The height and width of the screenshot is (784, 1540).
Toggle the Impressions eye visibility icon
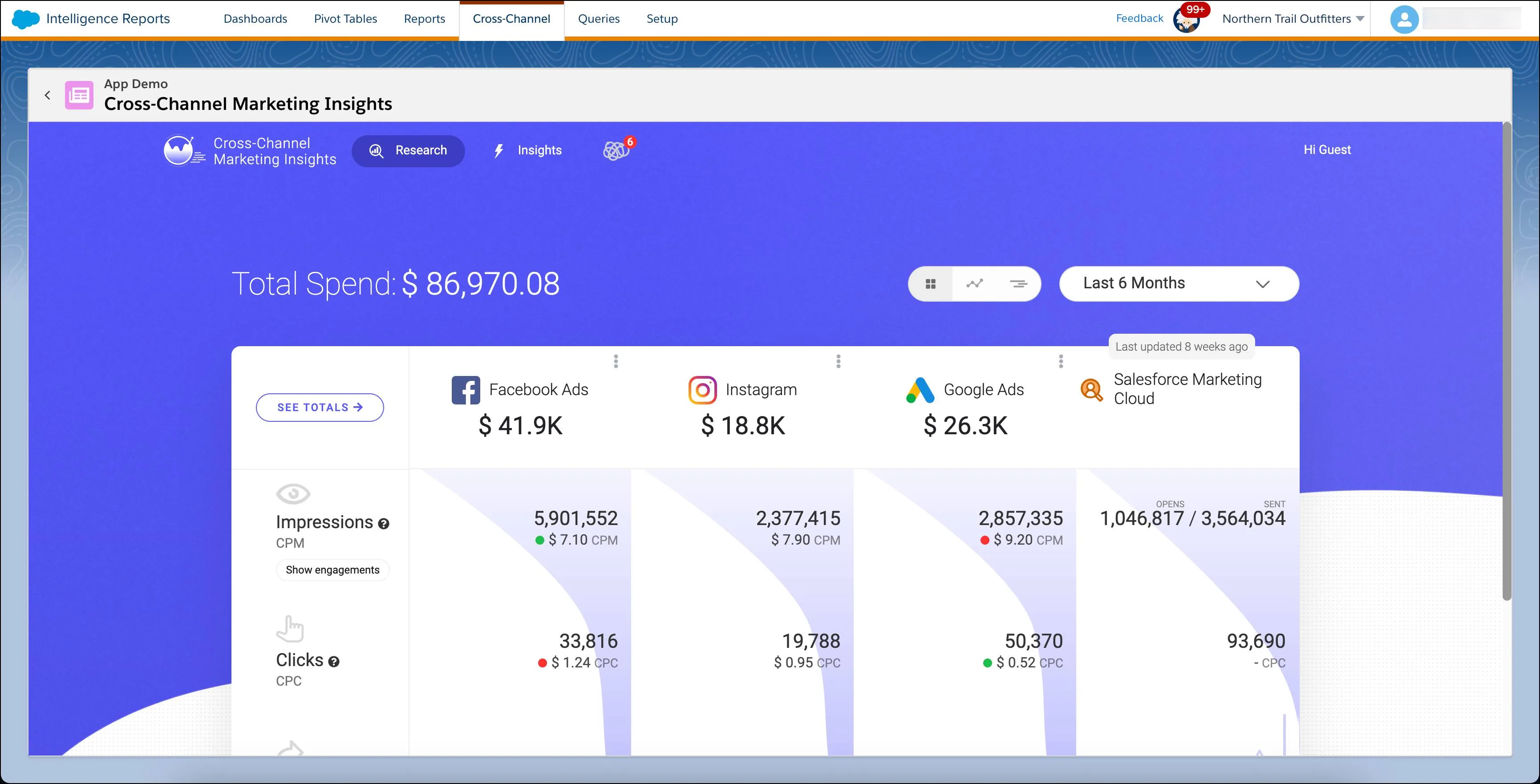(293, 494)
